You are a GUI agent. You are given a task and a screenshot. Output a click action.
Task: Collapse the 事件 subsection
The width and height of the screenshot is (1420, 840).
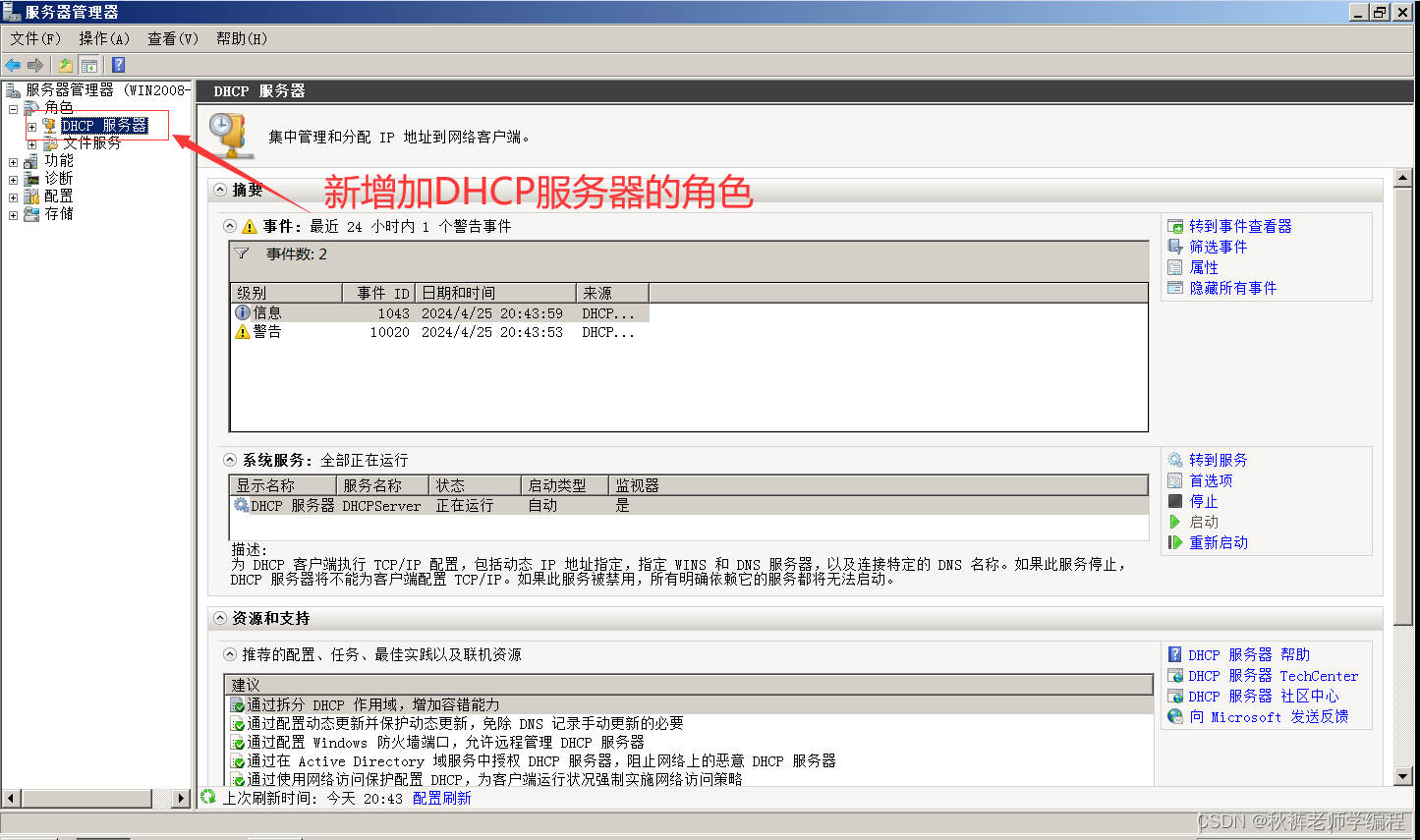(x=230, y=226)
